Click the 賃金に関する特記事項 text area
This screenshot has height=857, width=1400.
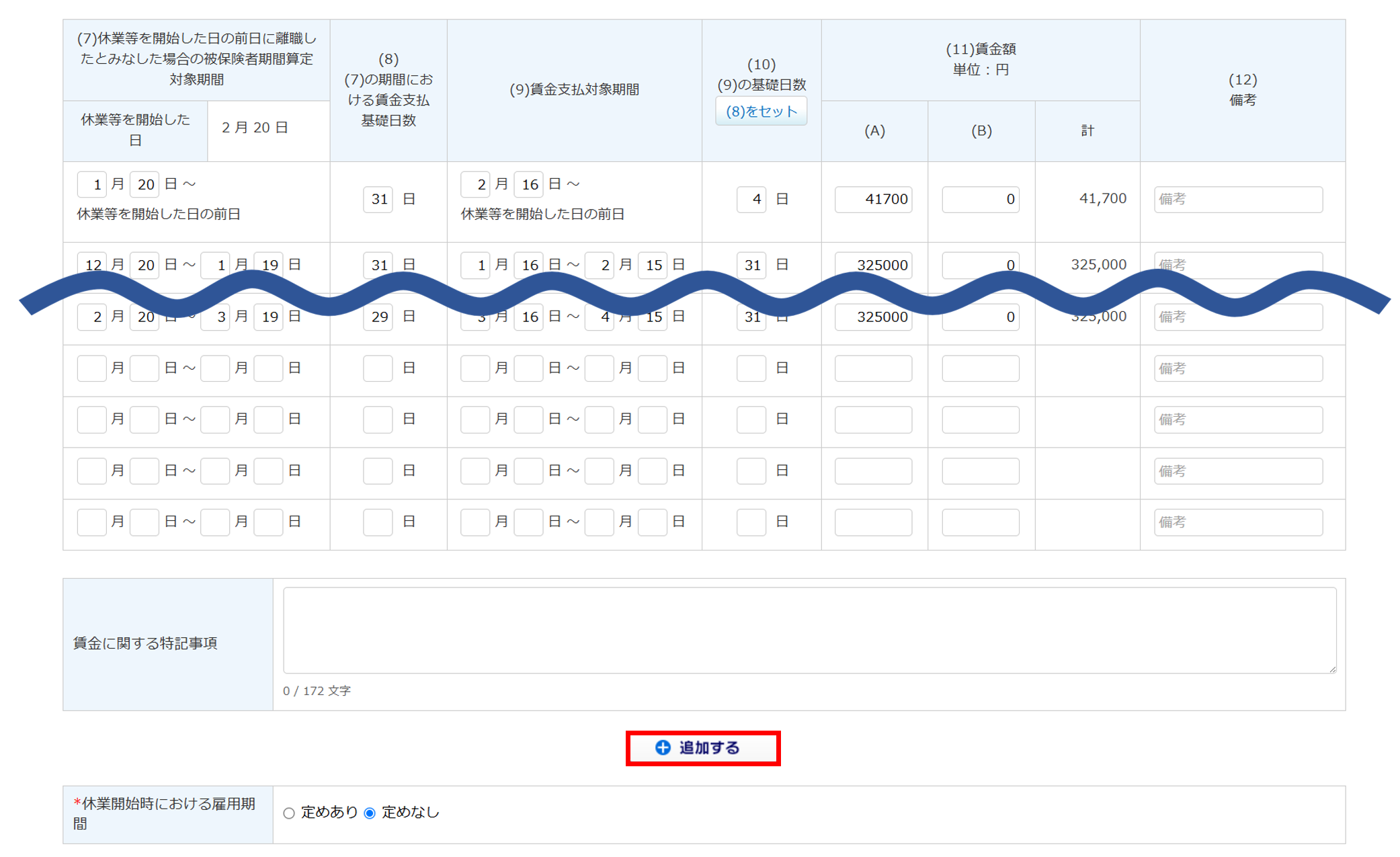point(809,630)
